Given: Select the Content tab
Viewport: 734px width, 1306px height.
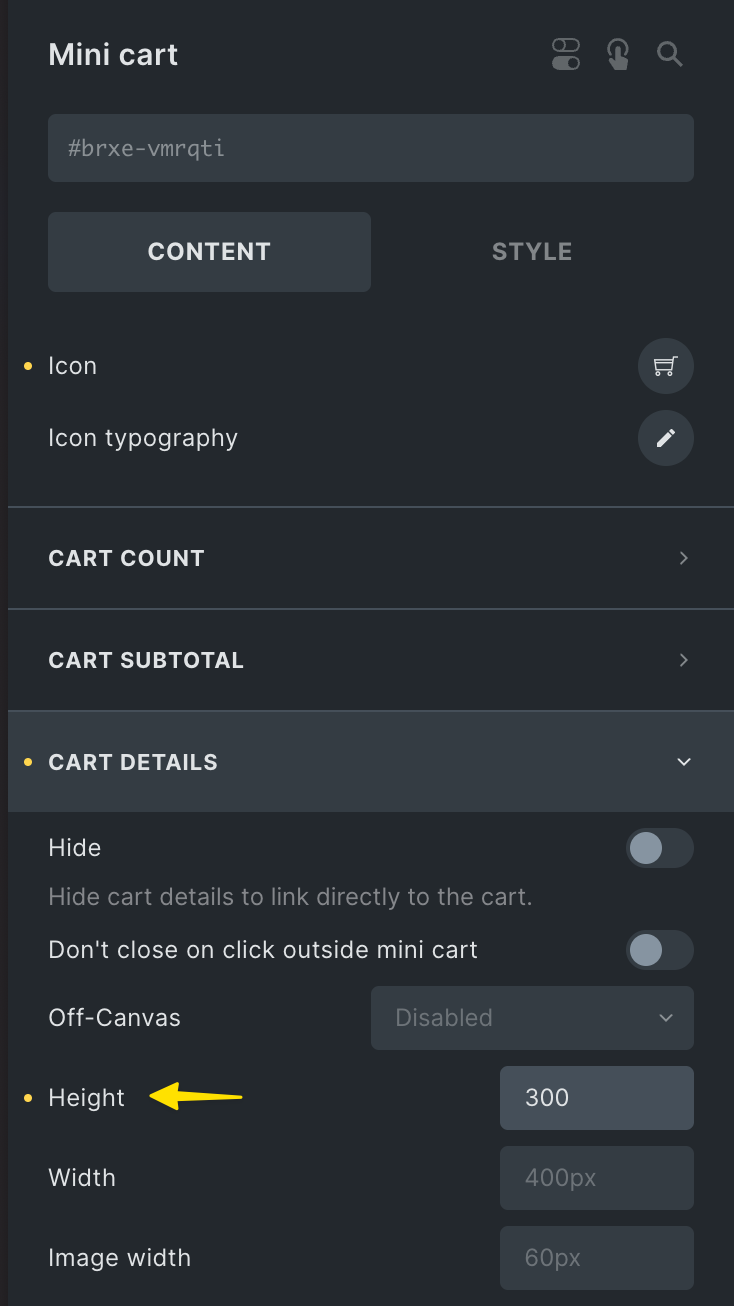Looking at the screenshot, I should (x=209, y=252).
